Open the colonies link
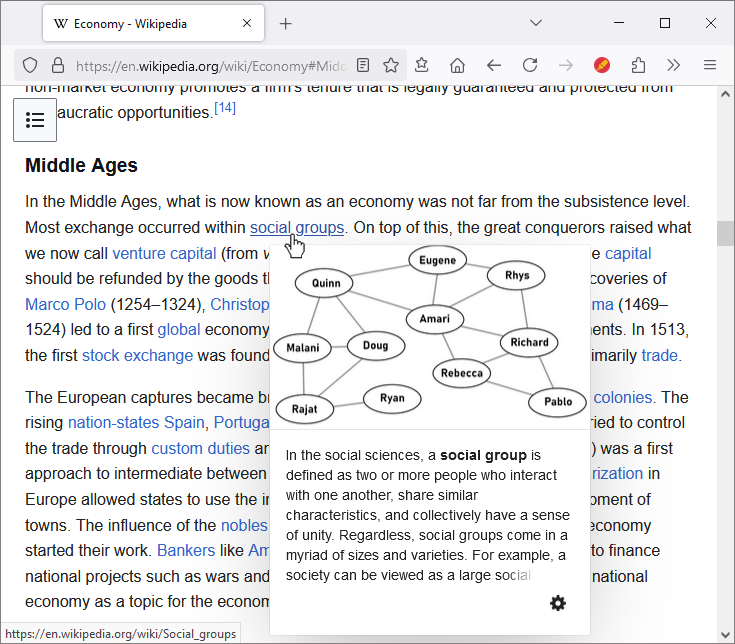 click(x=623, y=397)
